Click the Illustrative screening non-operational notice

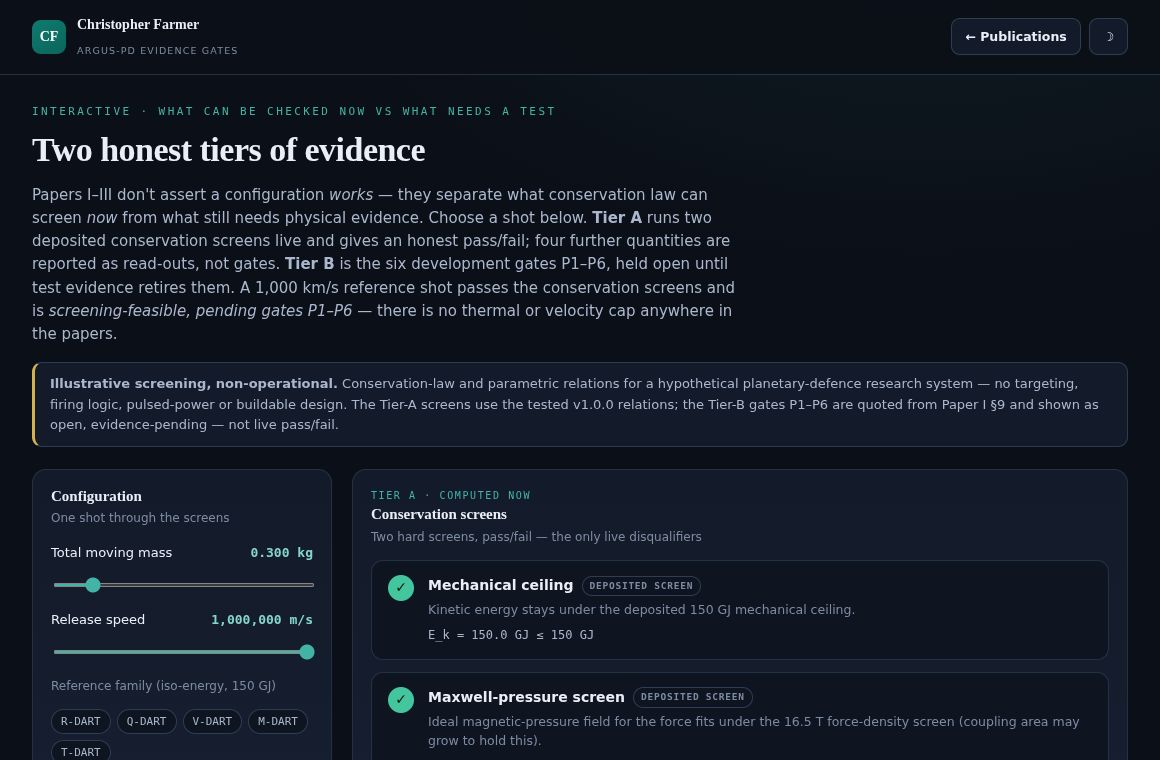[x=579, y=404]
